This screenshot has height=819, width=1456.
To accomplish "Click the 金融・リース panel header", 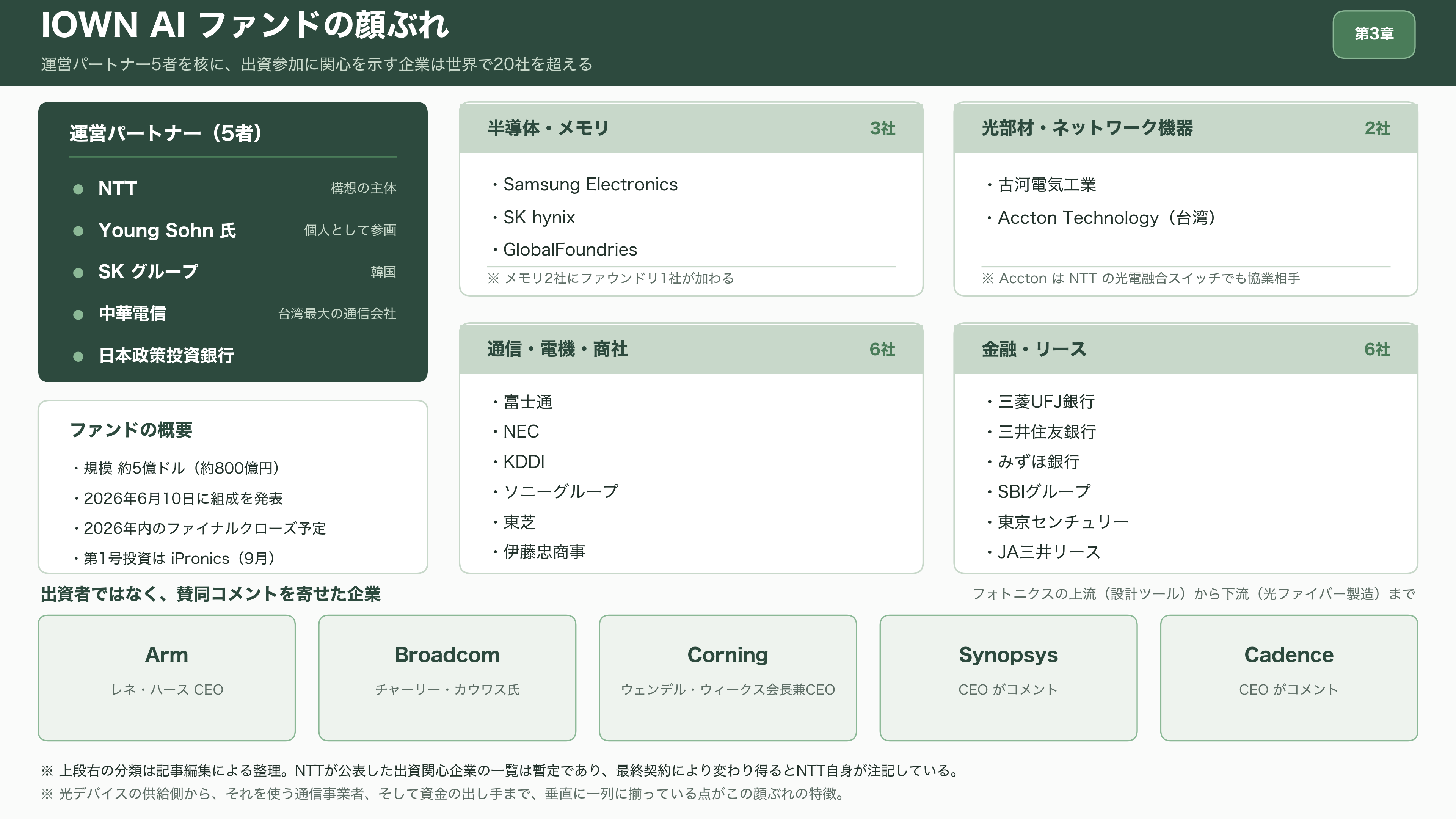I will 1186,349.
